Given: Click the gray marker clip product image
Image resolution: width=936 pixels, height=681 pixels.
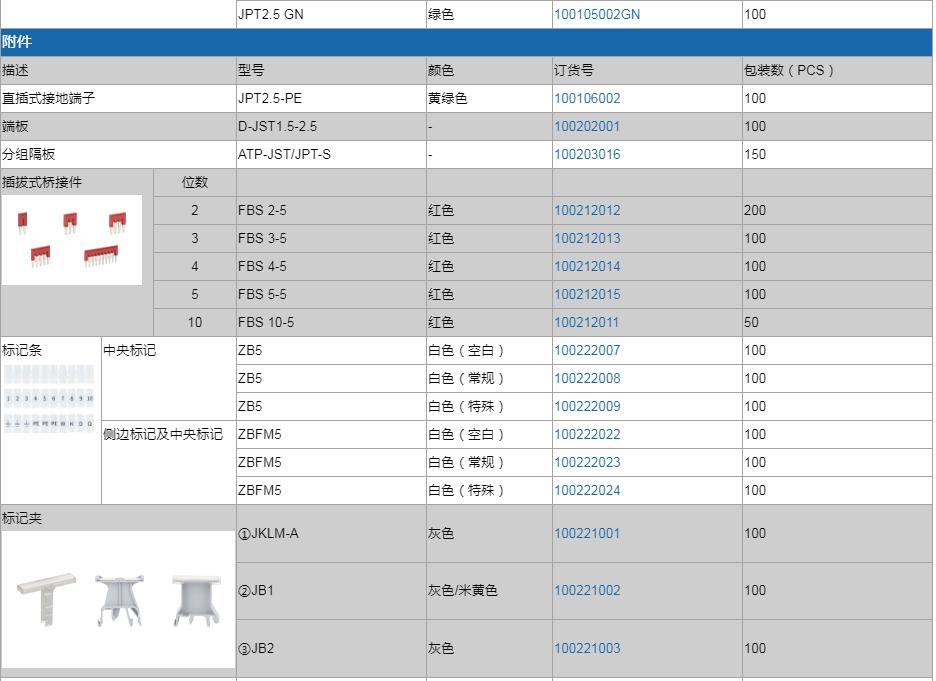Looking at the screenshot, I should tap(117, 599).
